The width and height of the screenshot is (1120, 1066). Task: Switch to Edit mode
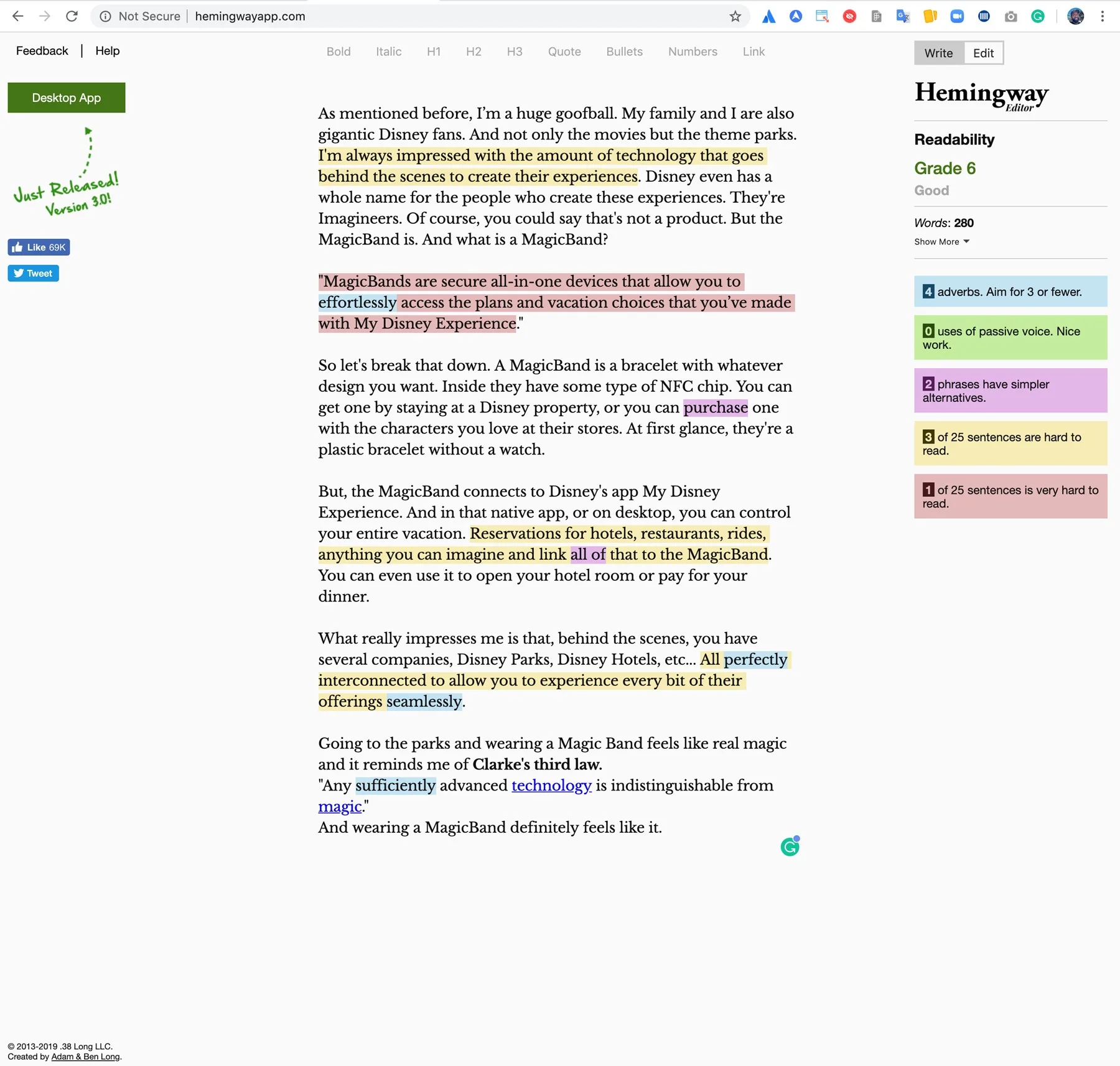(x=984, y=53)
